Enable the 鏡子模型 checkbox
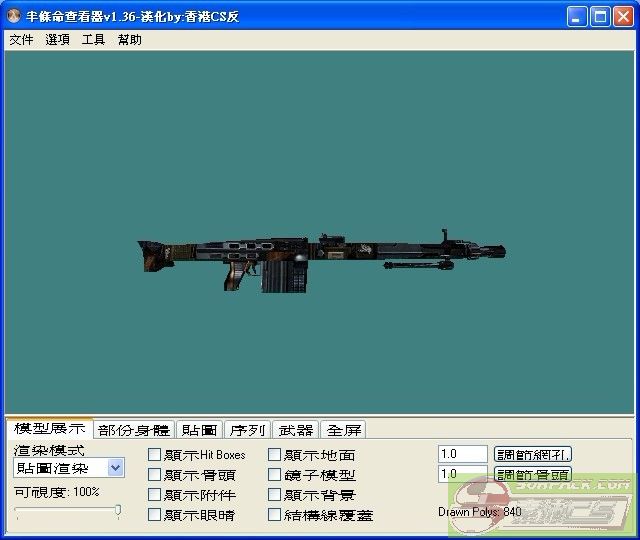Screen dimensions: 640x540 pyautogui.click(x=274, y=475)
